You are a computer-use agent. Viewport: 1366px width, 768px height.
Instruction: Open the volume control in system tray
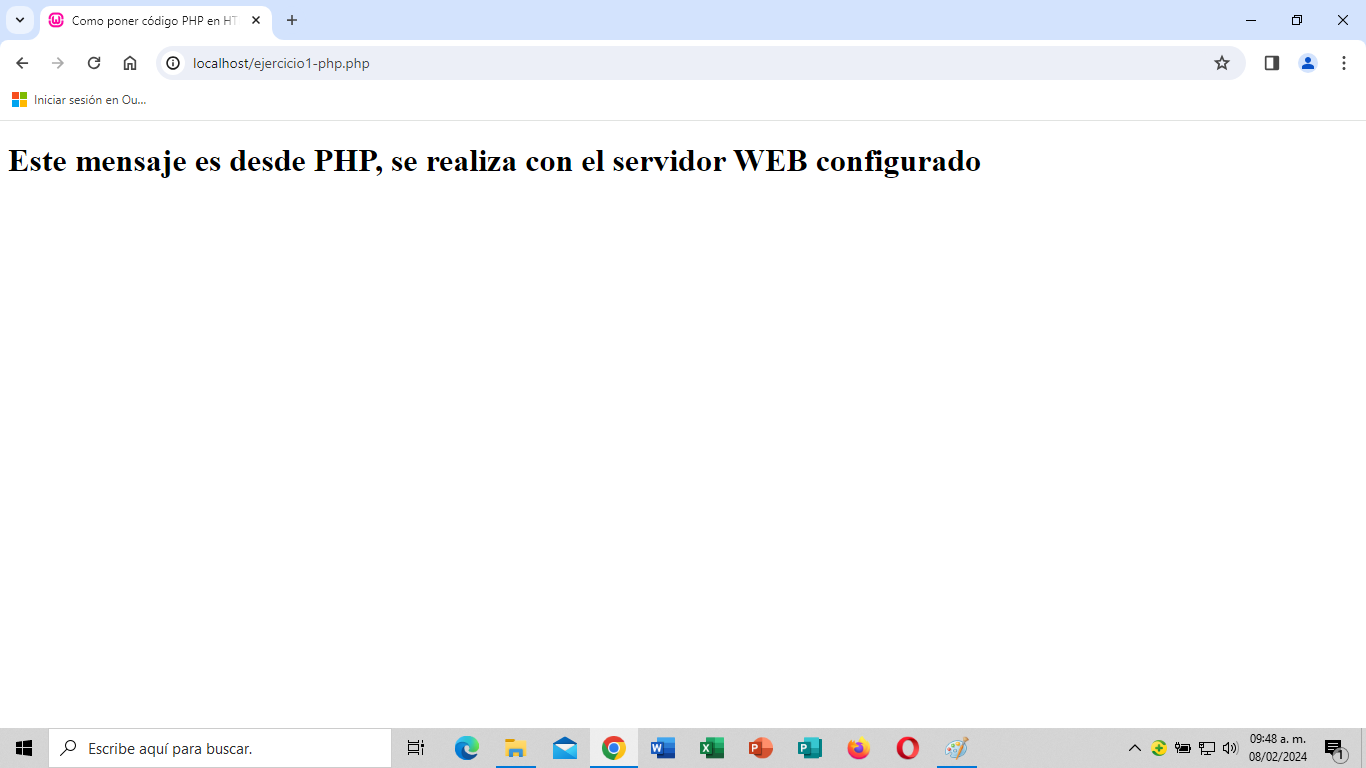coord(1229,748)
